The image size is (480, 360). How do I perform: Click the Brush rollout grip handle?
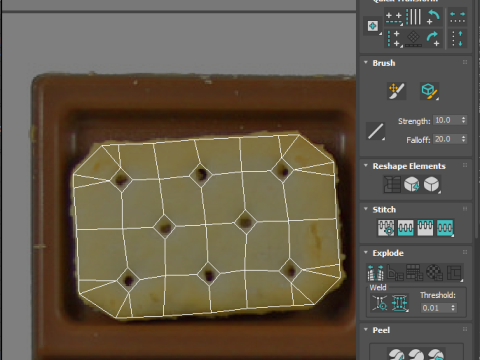(465, 62)
